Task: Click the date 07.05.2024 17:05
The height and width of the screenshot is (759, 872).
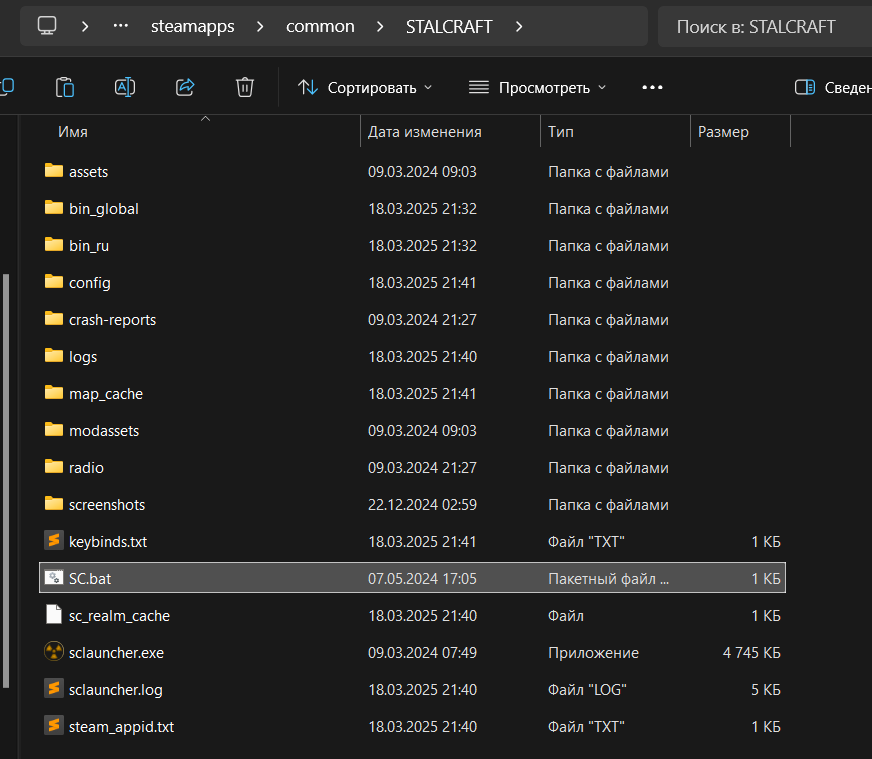Action: click(422, 579)
